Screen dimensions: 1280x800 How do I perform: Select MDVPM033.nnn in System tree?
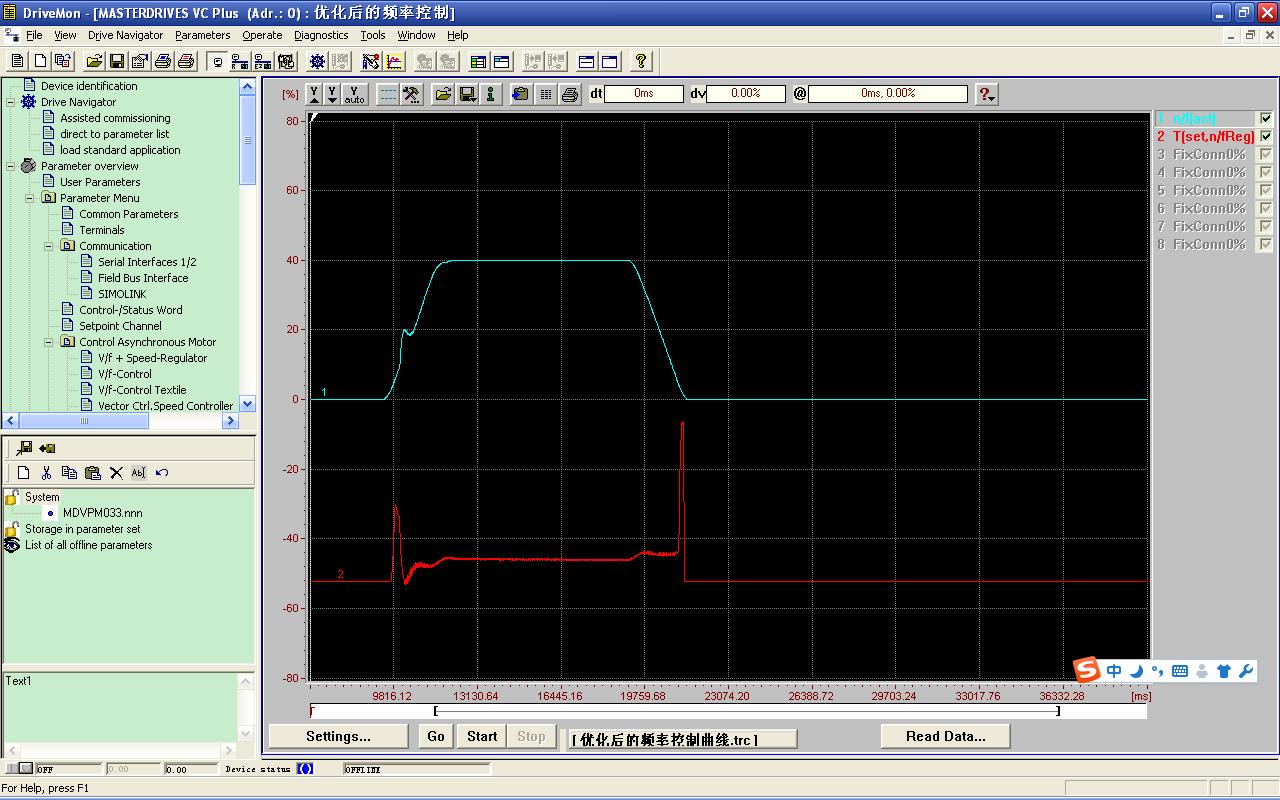coord(102,513)
